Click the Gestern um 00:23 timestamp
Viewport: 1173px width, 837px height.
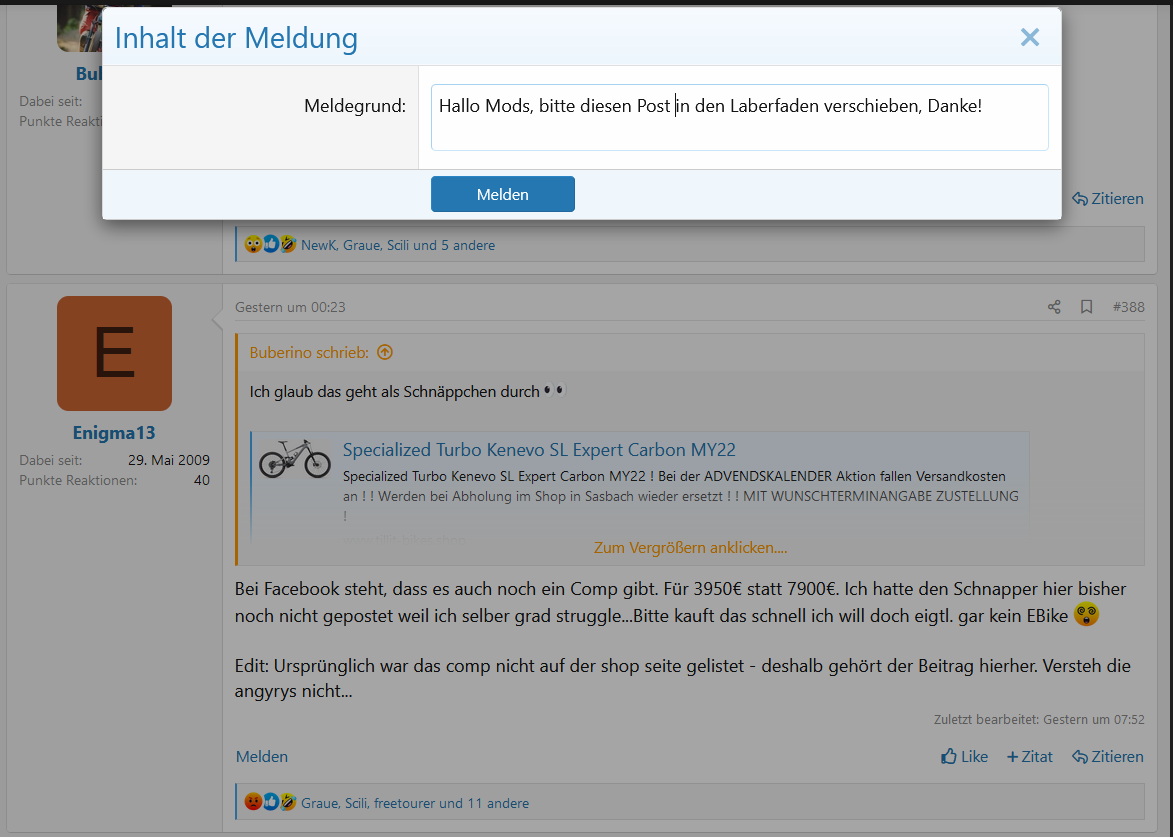[x=290, y=307]
